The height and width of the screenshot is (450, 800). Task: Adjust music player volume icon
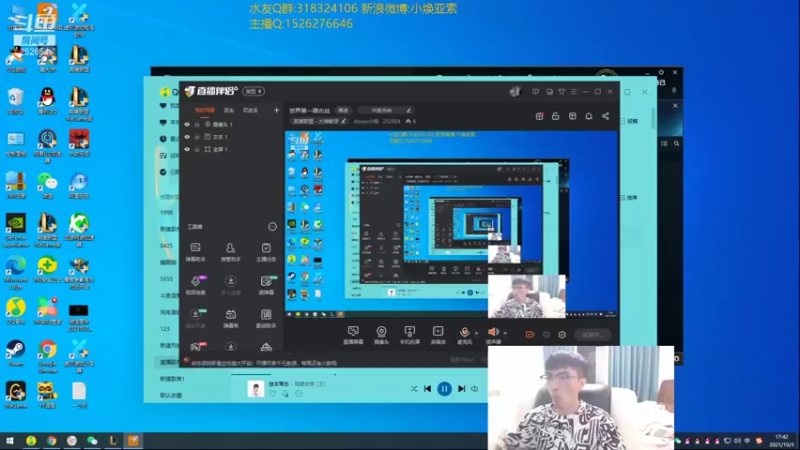pyautogui.click(x=474, y=389)
